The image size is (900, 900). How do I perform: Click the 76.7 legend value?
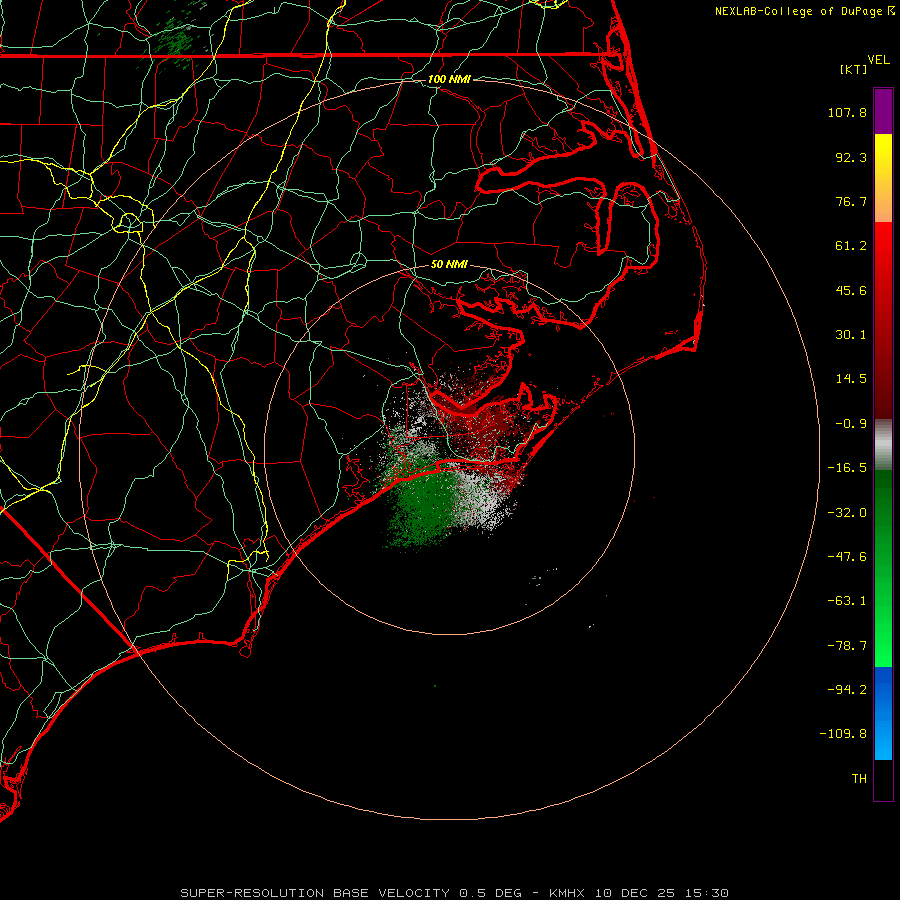coord(851,201)
